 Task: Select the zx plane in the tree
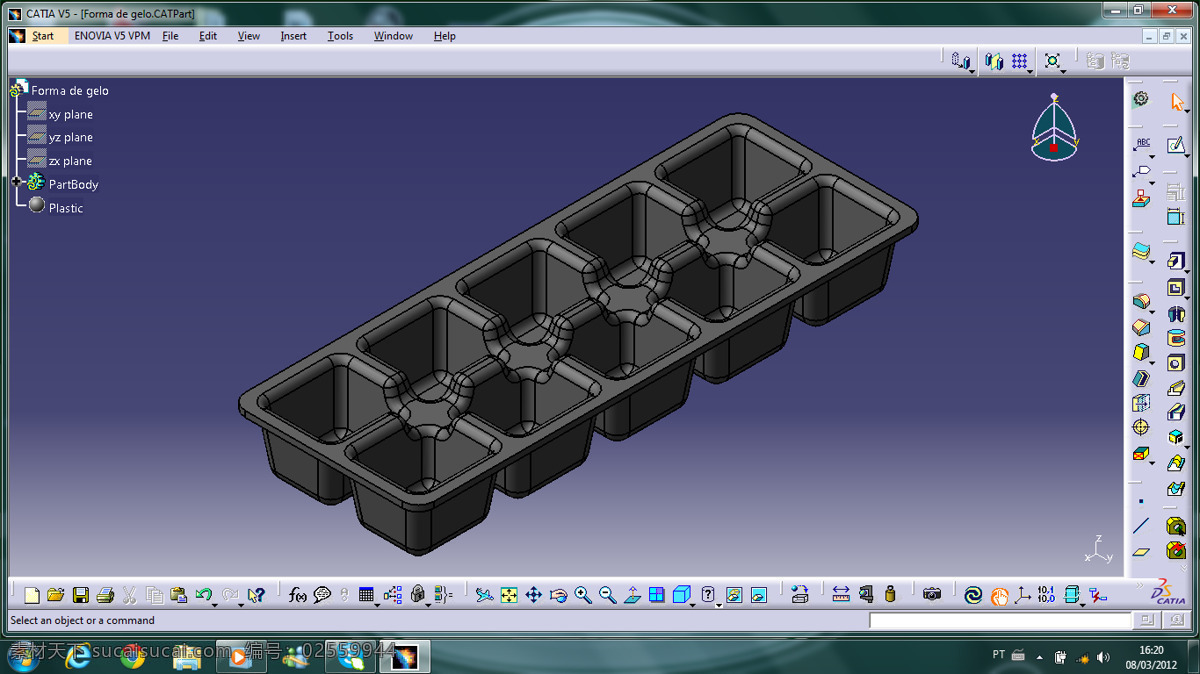(60, 161)
